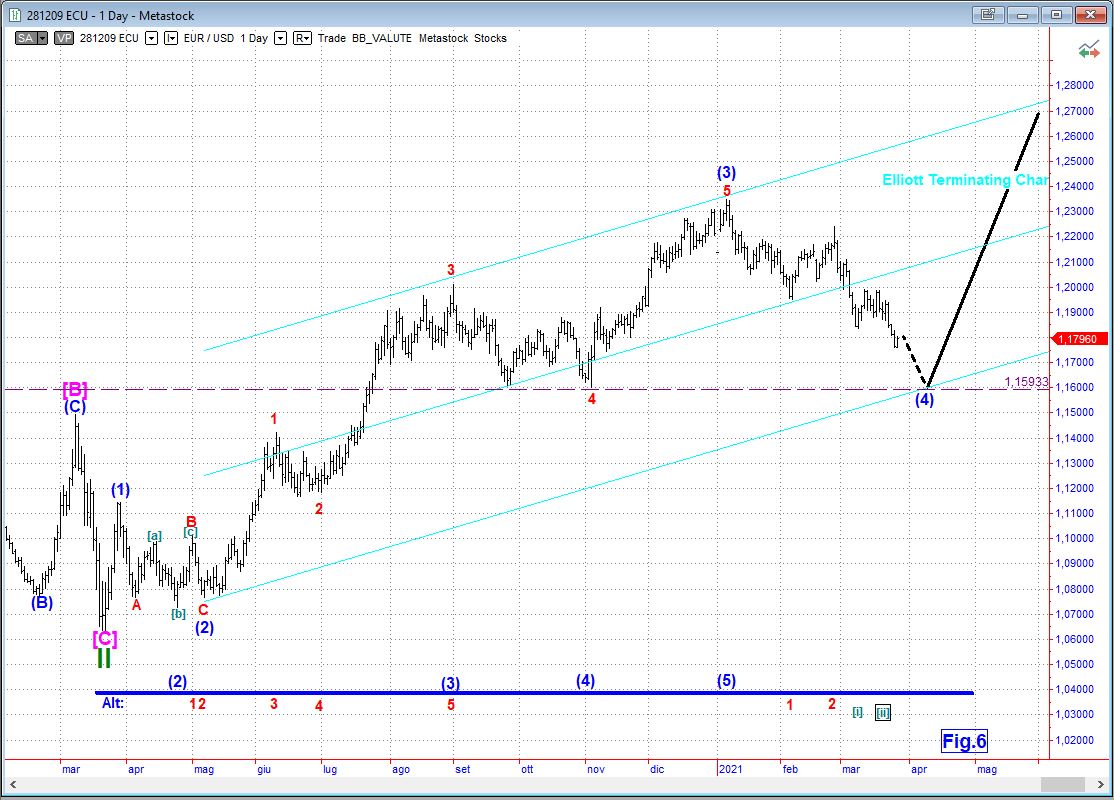Click the chart document icon in title bar

coord(14,15)
